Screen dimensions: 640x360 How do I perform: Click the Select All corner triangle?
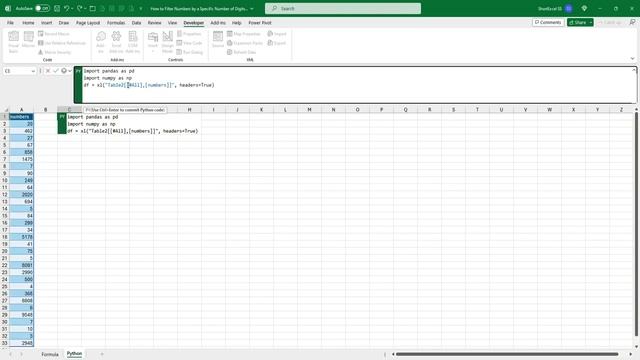6,109
